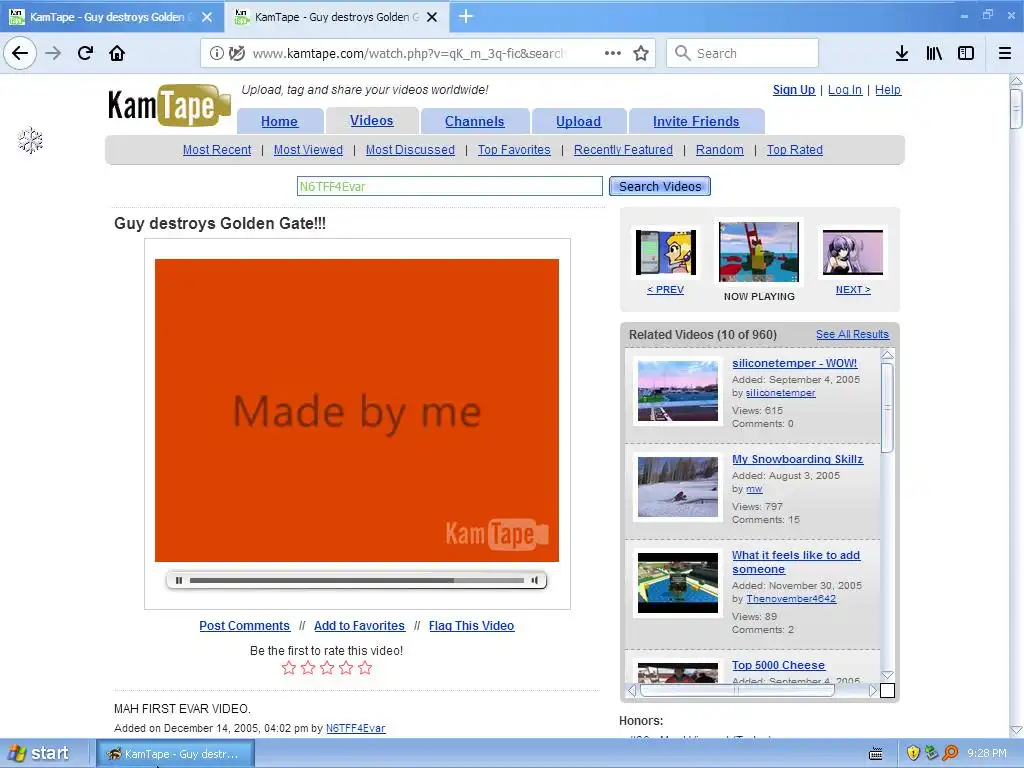The image size is (1024, 768).
Task: Click the Sign Up link
Action: tap(794, 90)
